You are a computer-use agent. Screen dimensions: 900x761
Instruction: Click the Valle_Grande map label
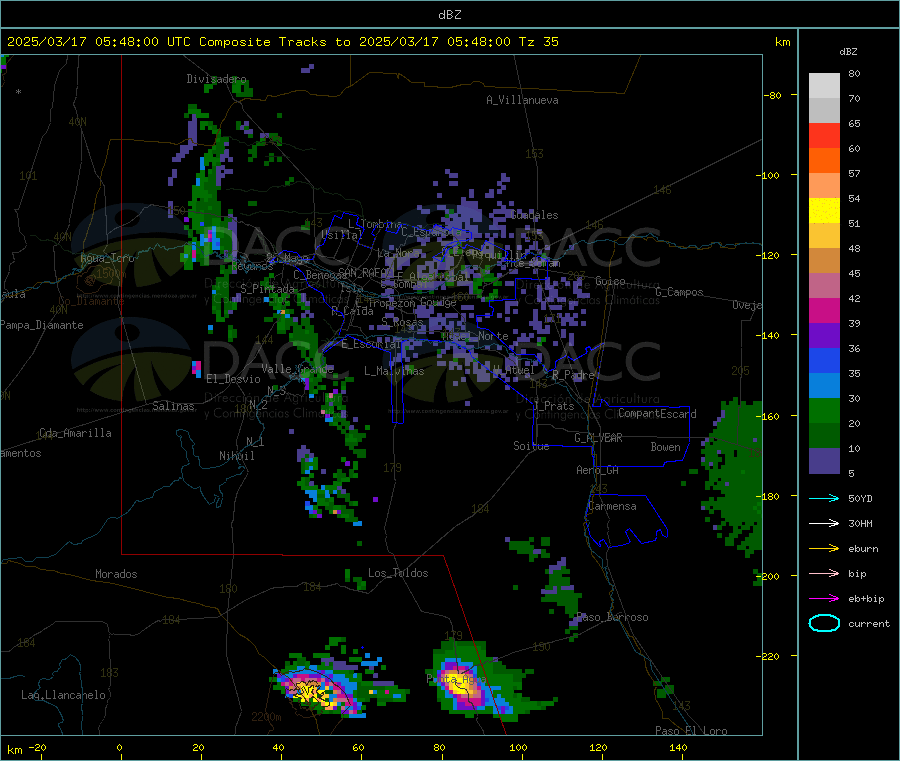pos(297,369)
